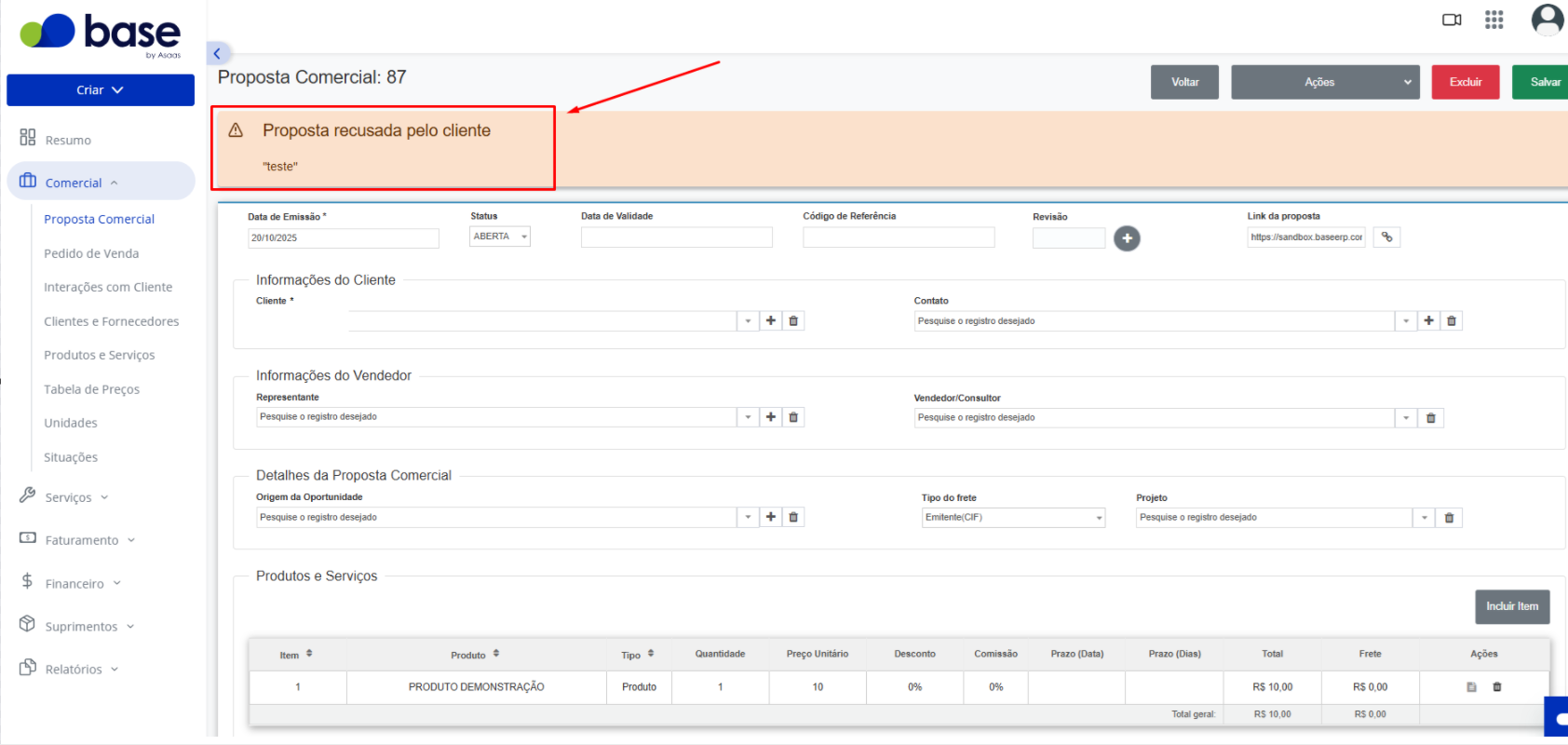The height and width of the screenshot is (745, 1568).
Task: Open the apps grid icon
Action: (1494, 20)
